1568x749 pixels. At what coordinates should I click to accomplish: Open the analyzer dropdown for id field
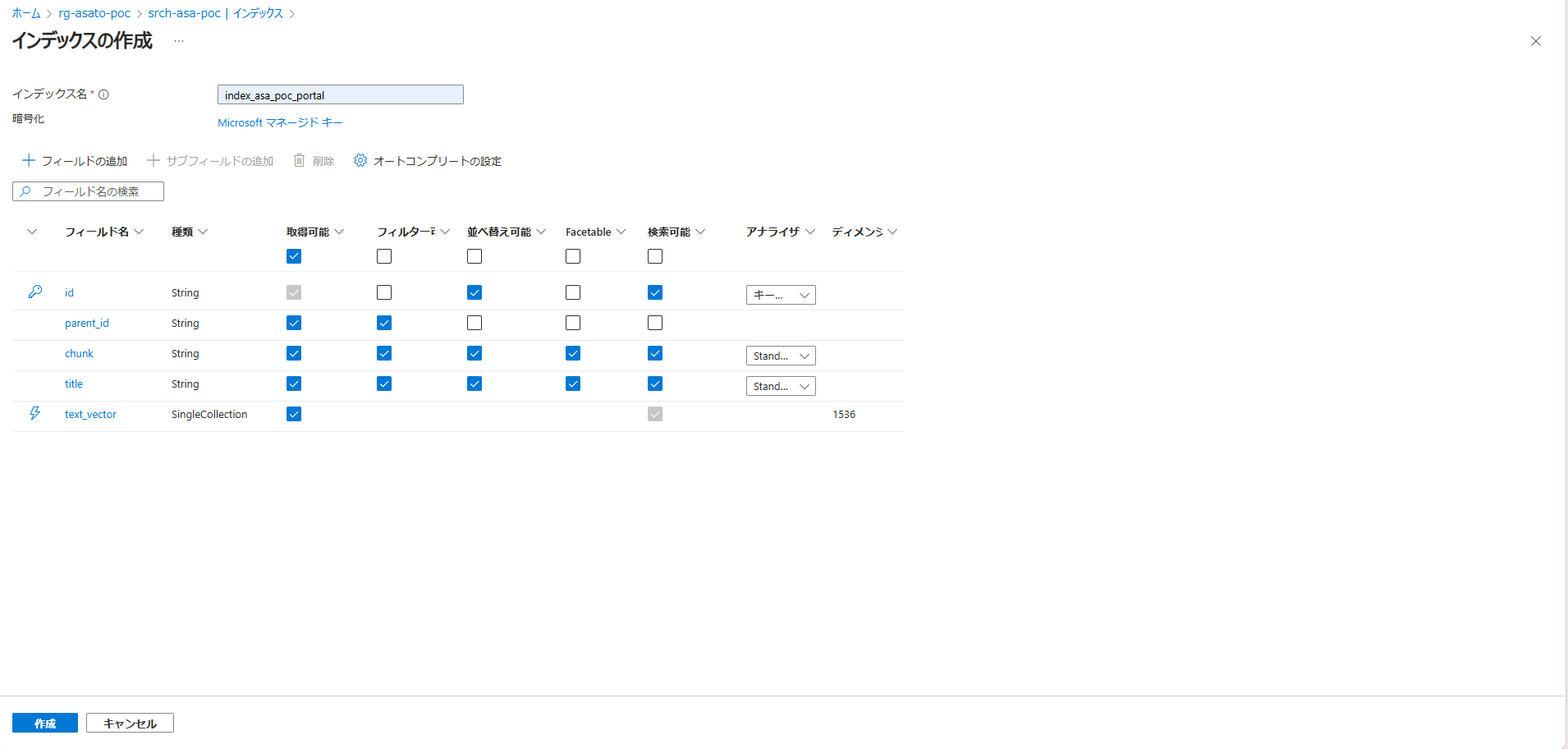[x=781, y=295]
